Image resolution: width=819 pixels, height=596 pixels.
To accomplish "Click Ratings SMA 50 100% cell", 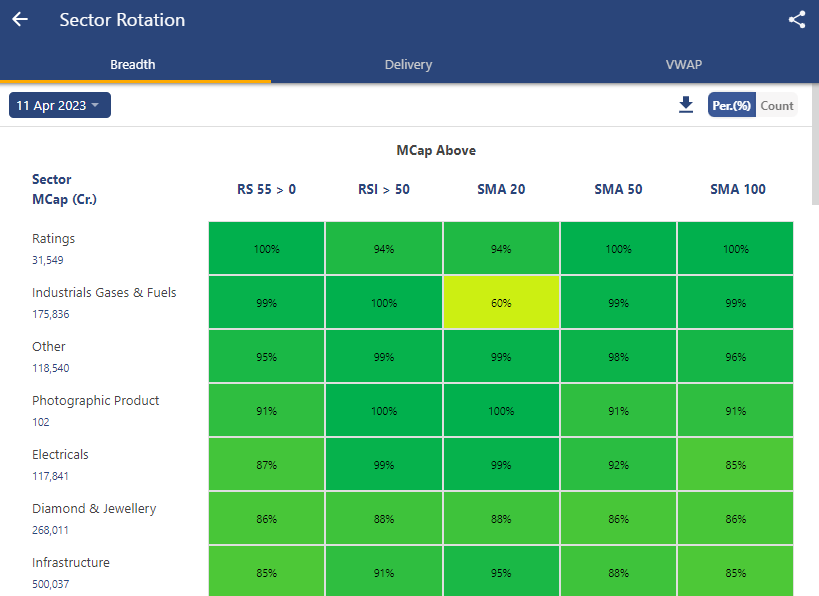I will [618, 249].
